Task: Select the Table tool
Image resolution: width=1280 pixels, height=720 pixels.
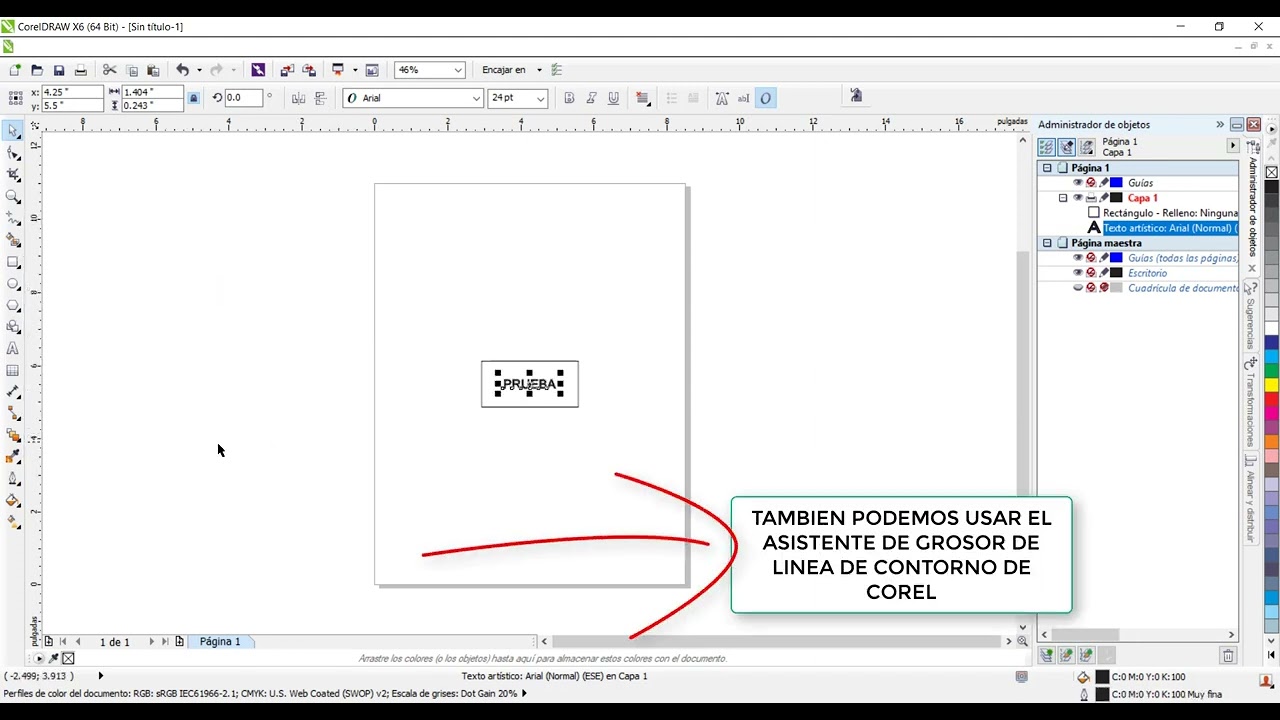Action: pos(13,371)
